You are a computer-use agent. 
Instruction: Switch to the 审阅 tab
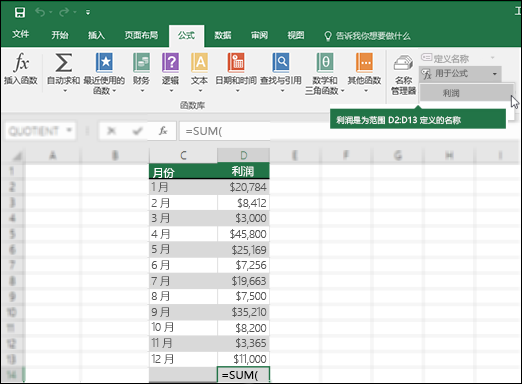click(259, 35)
